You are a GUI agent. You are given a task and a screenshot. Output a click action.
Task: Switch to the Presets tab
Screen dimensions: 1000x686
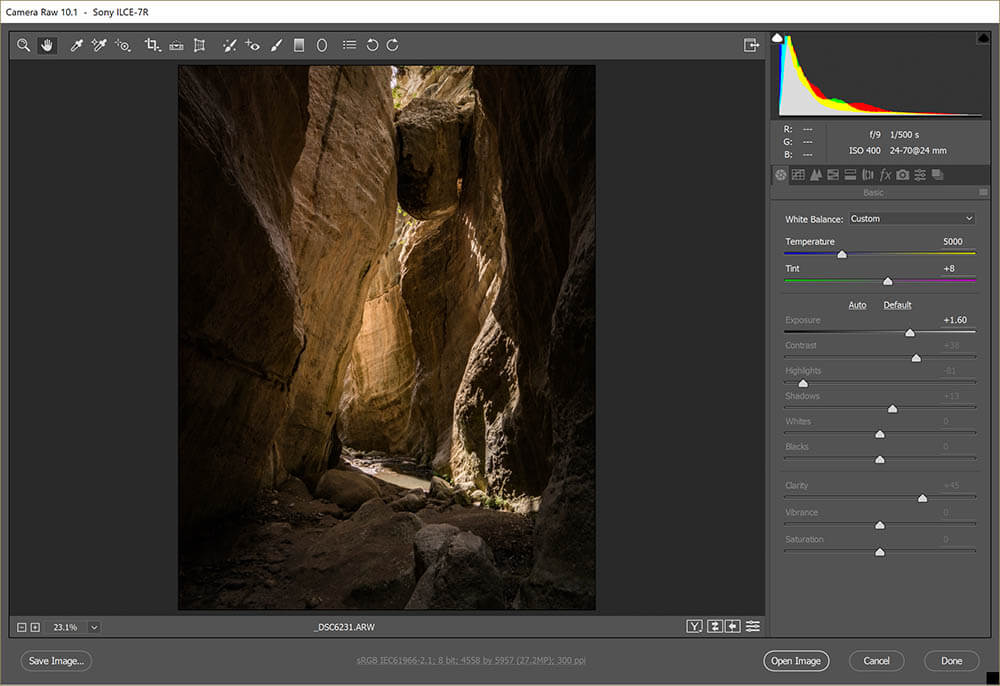[921, 174]
